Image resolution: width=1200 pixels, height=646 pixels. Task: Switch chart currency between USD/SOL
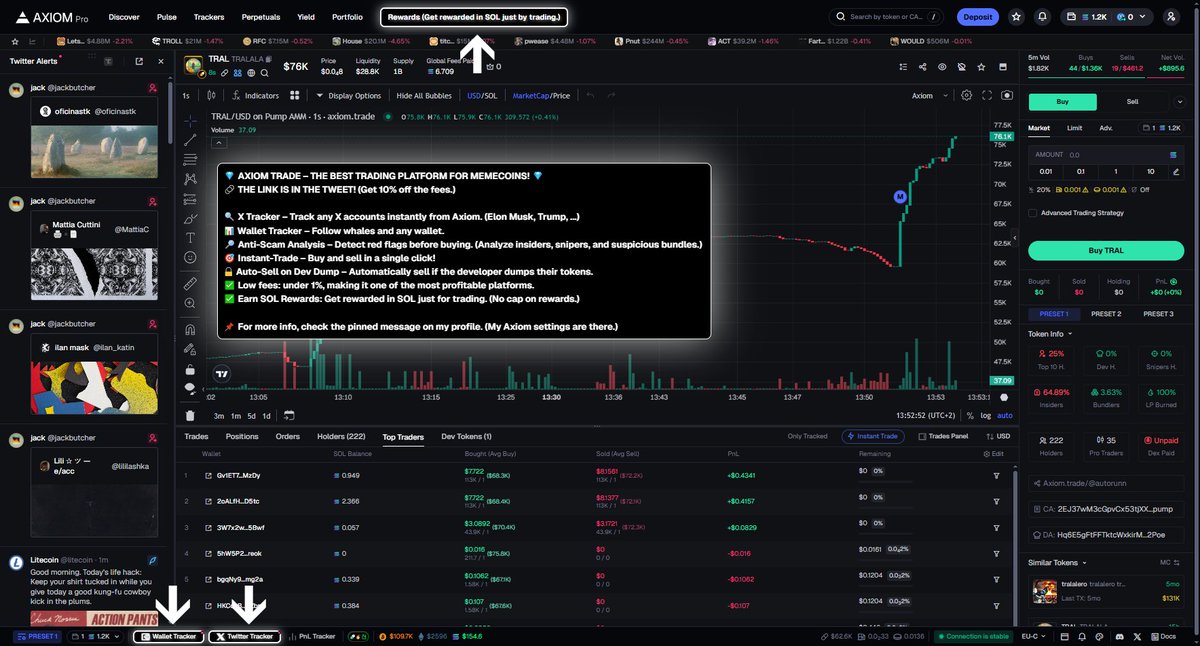tap(482, 96)
